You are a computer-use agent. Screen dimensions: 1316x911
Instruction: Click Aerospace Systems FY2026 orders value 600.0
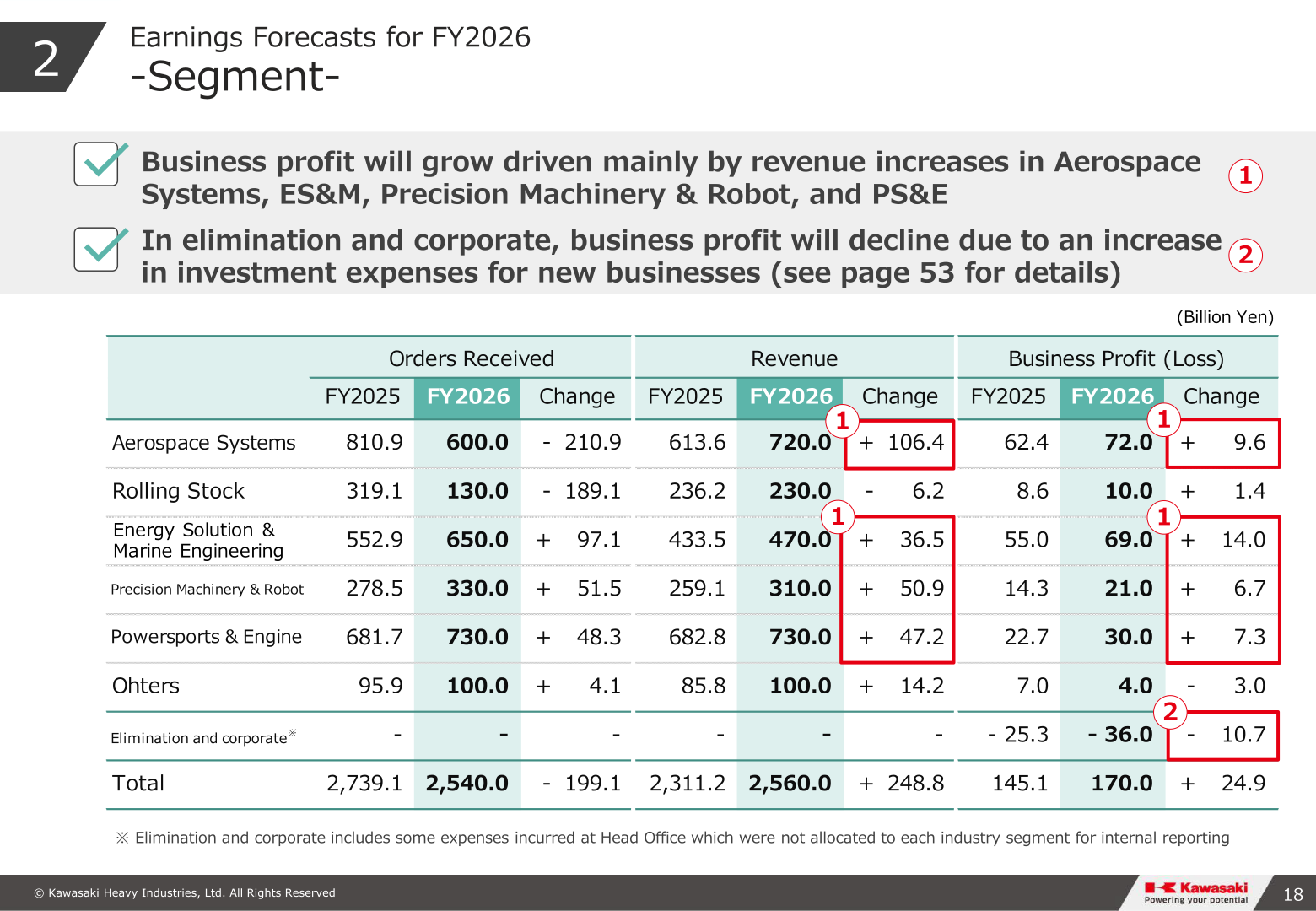click(477, 442)
